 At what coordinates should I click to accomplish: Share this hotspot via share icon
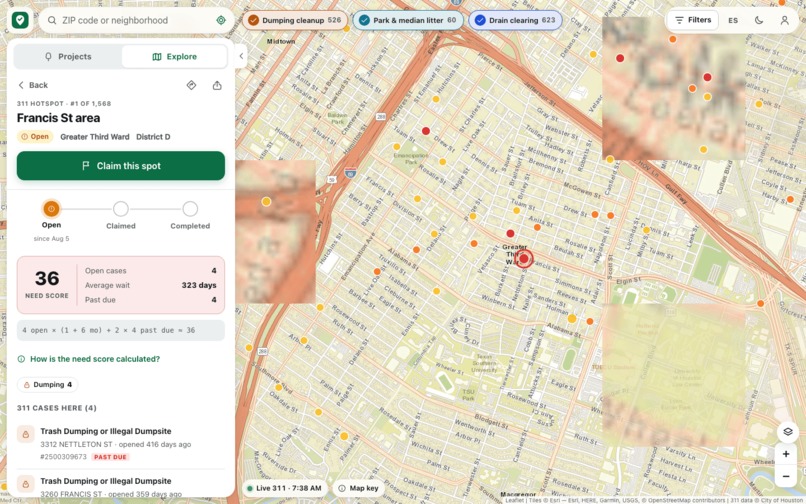[217, 85]
